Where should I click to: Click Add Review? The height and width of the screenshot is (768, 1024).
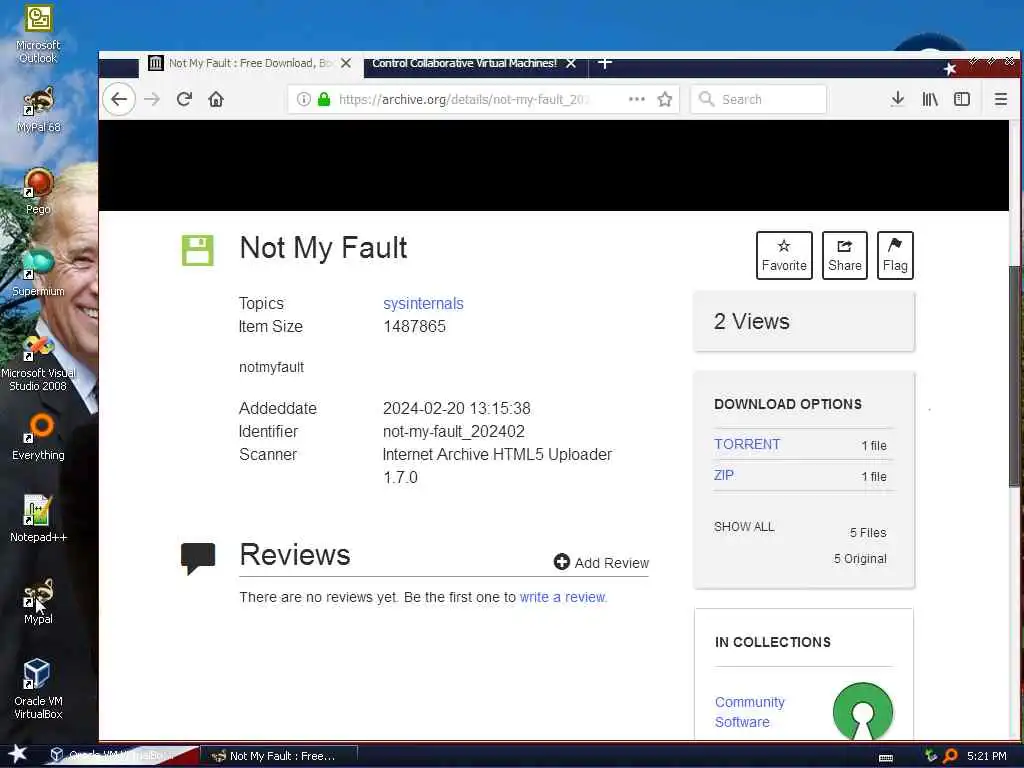pos(601,562)
